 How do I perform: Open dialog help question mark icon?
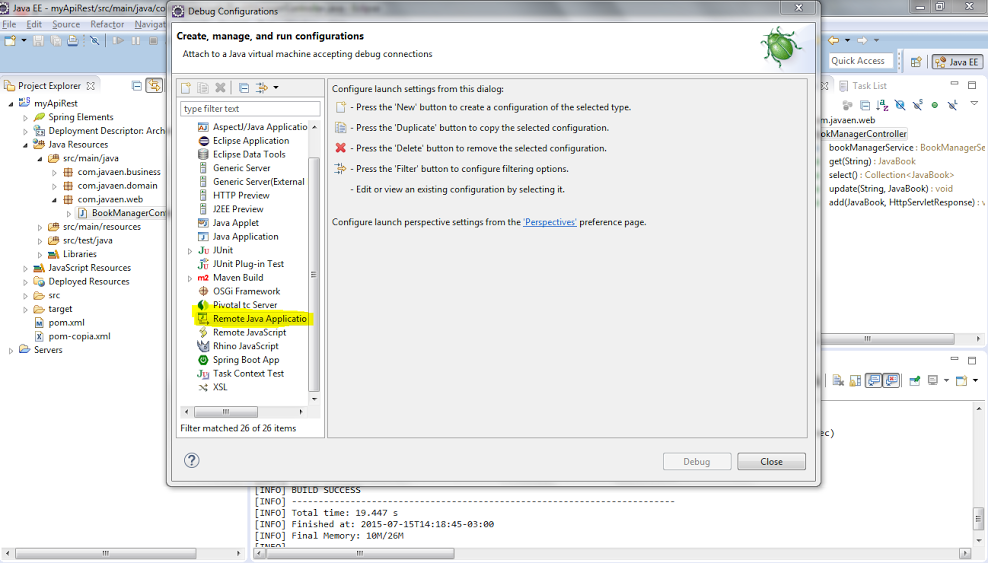pos(192,460)
